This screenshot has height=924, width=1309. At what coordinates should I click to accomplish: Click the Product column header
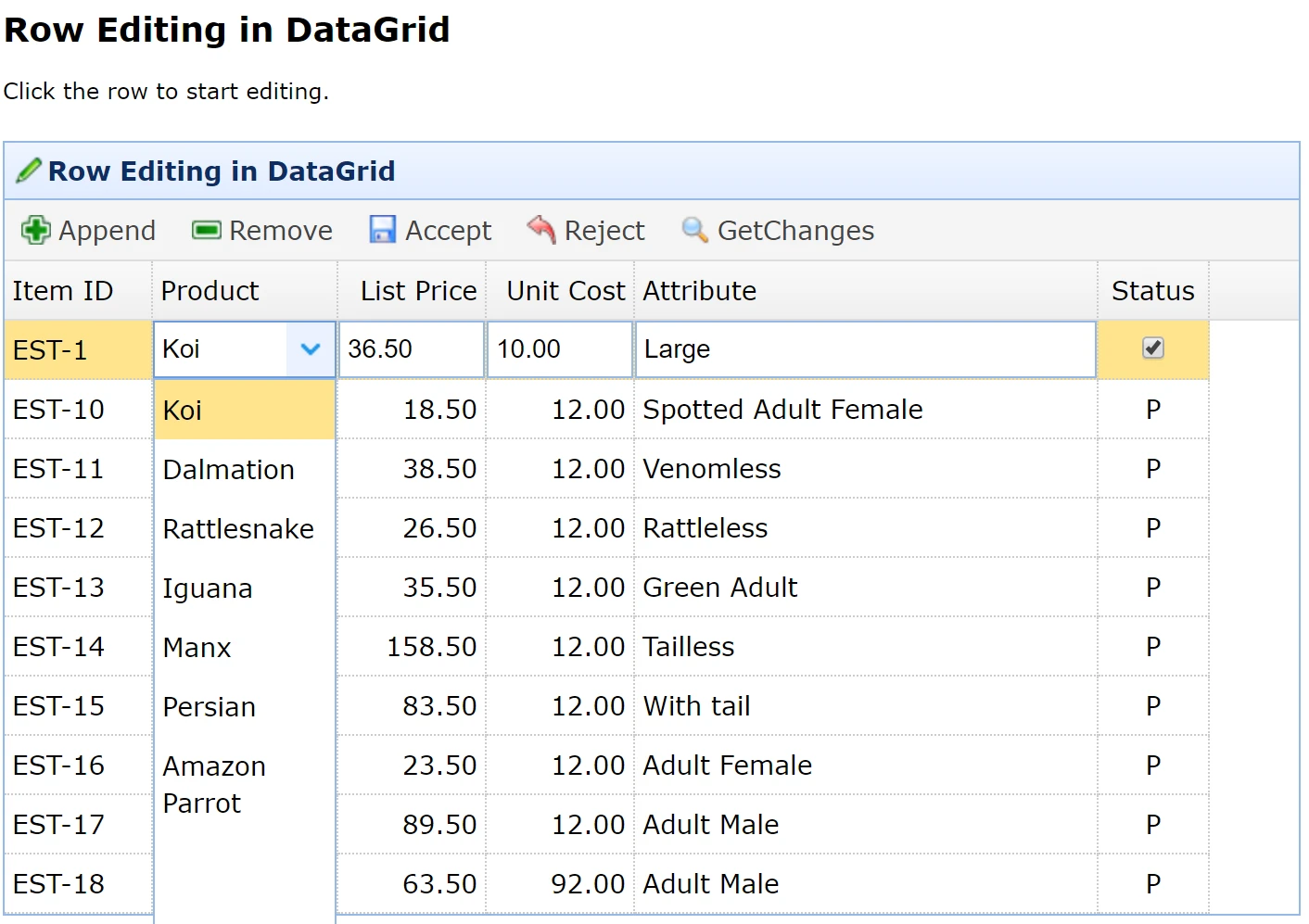point(245,290)
